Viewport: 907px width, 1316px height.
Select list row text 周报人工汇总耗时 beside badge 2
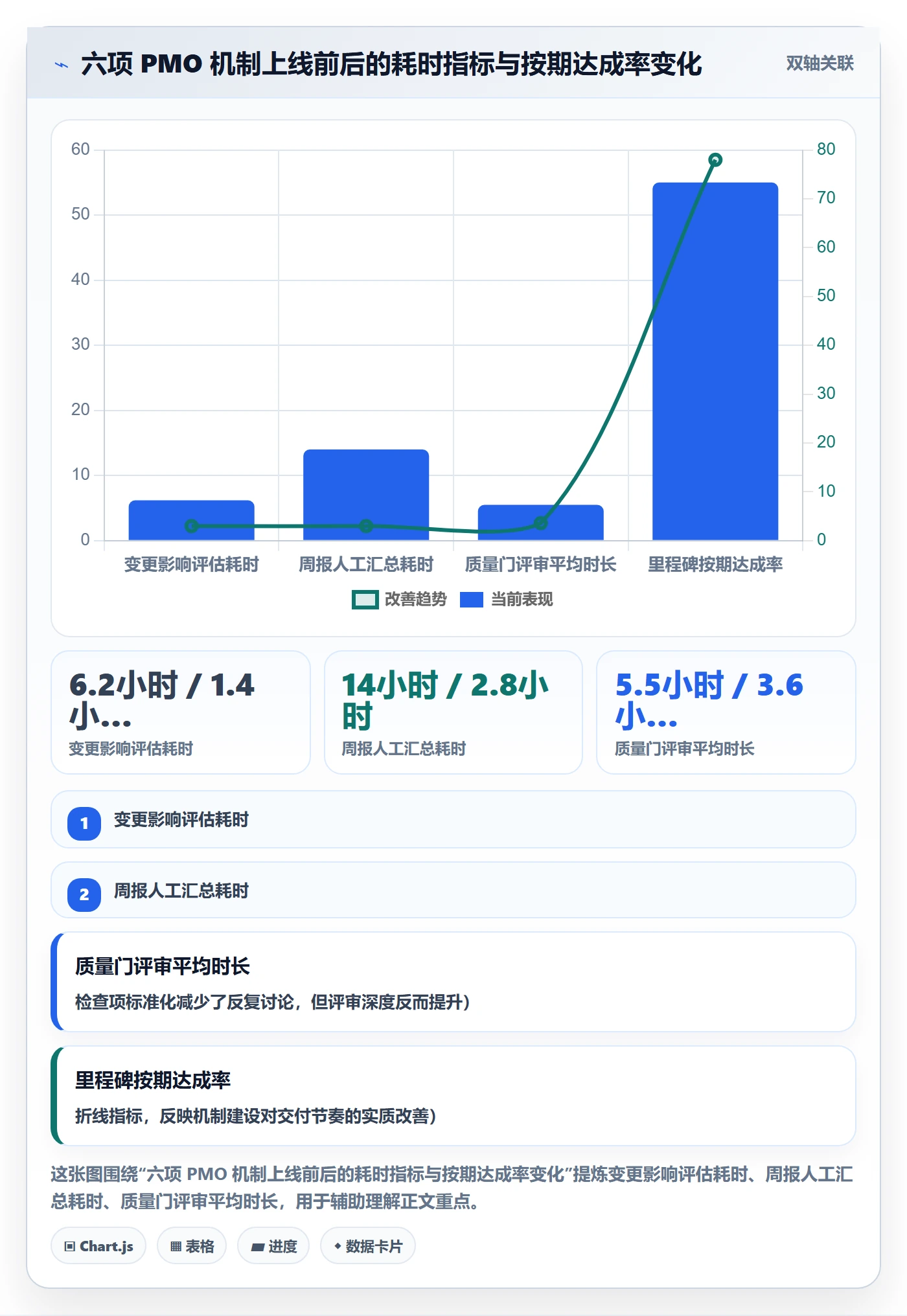(181, 891)
